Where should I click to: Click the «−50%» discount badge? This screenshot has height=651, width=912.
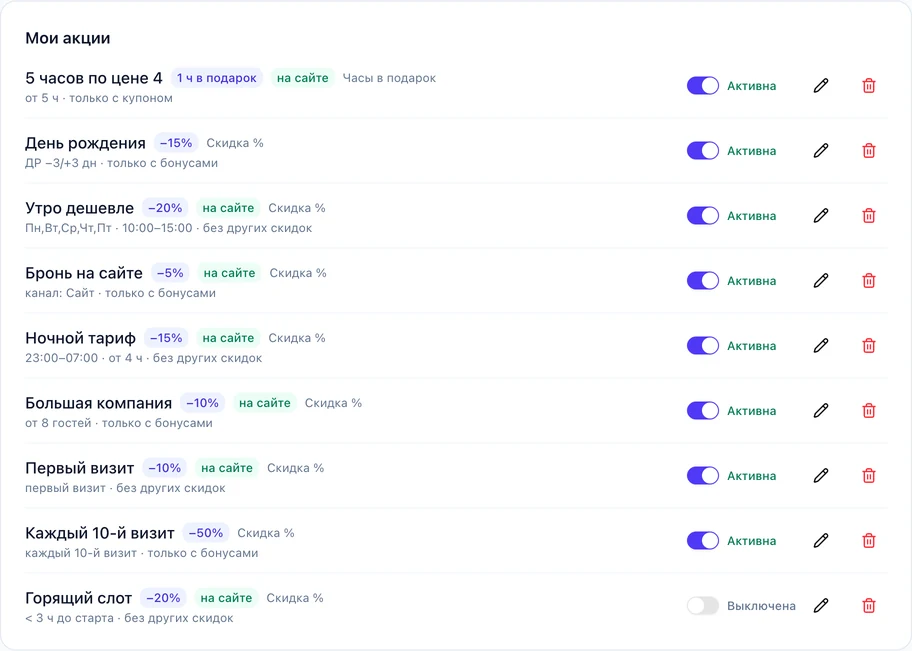206,533
